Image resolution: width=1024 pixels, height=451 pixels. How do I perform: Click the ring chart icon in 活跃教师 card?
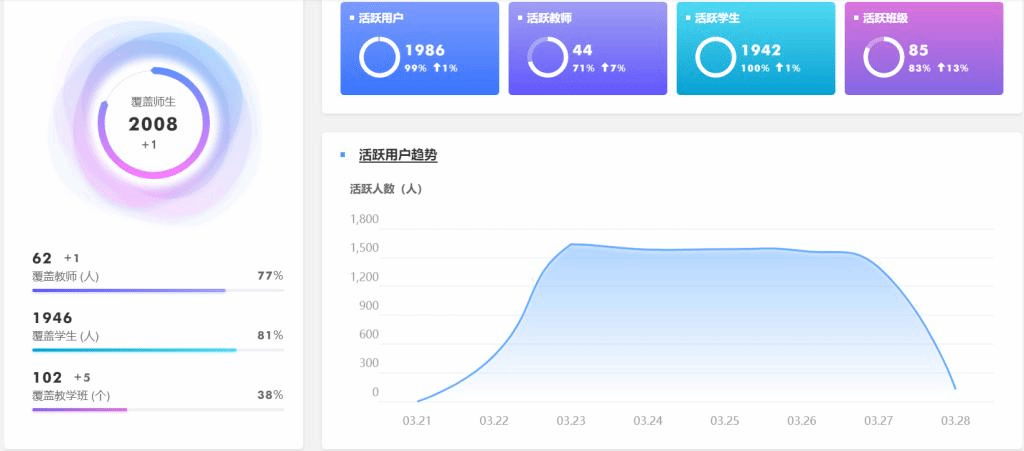pyautogui.click(x=547, y=57)
